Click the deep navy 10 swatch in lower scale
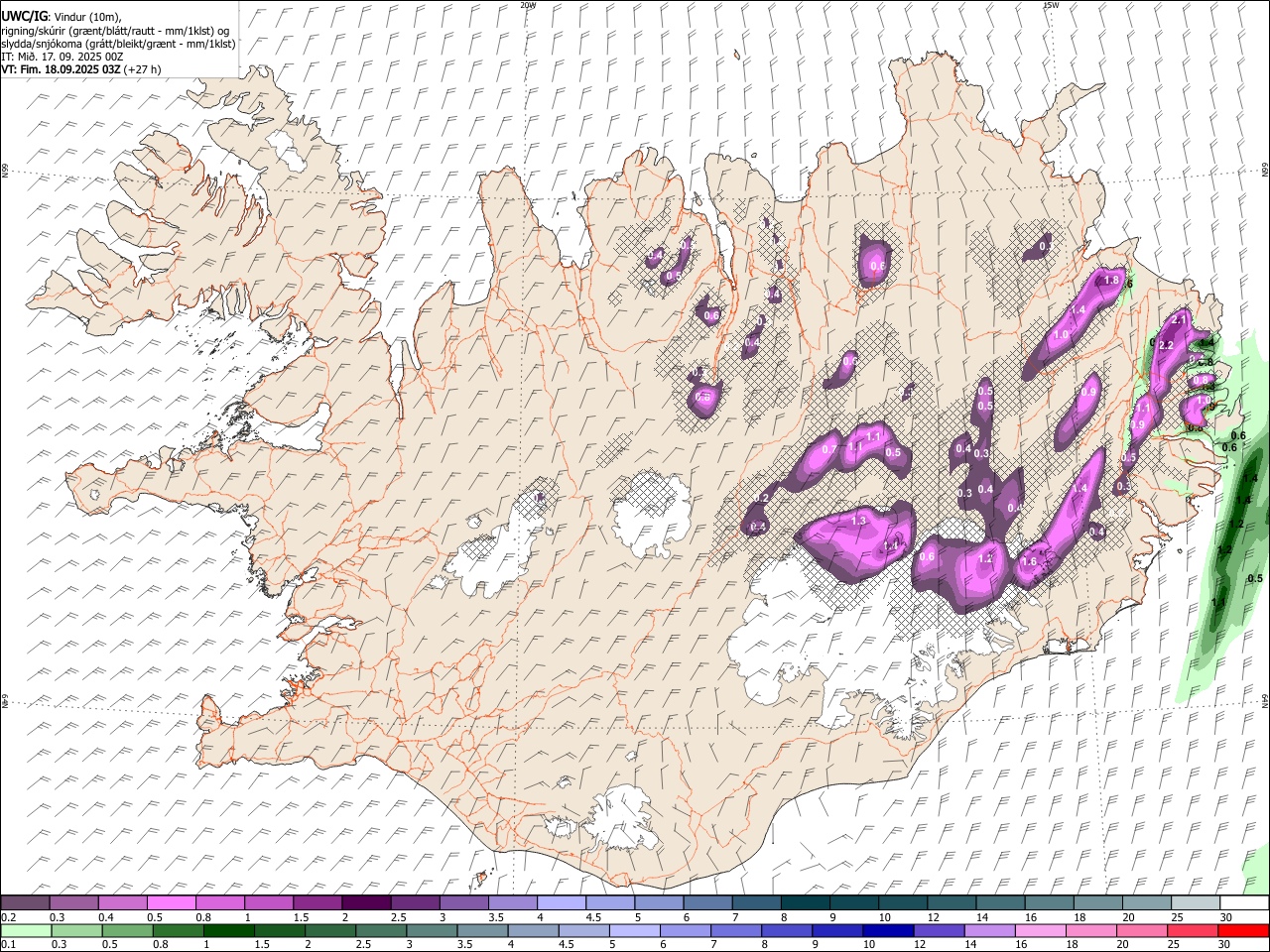1270x952 pixels. [886, 930]
